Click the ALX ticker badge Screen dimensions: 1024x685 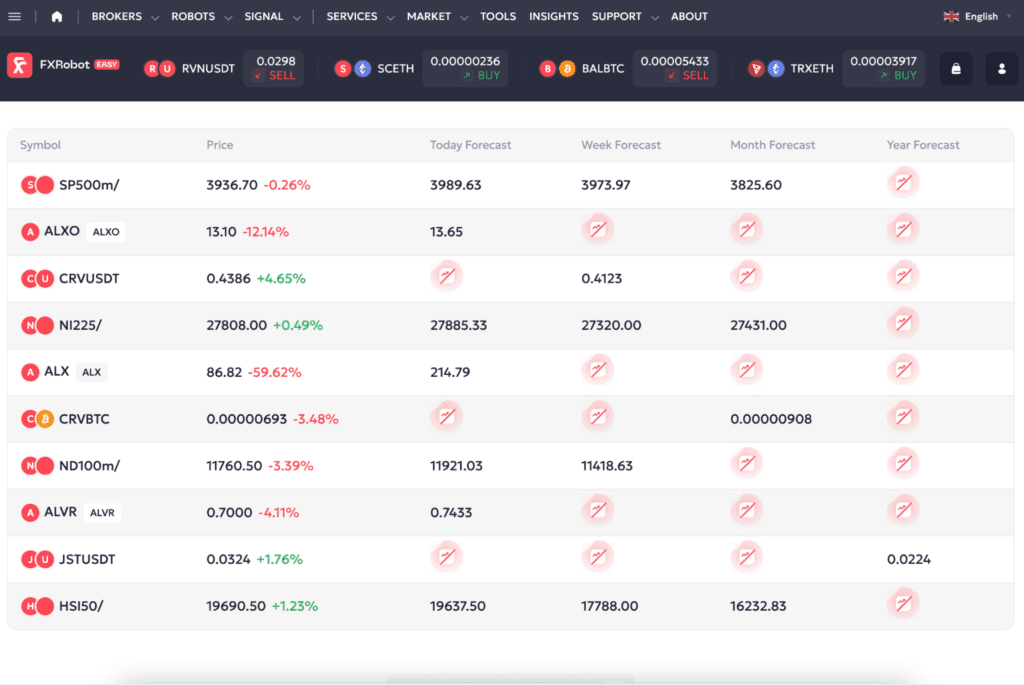[x=91, y=372]
